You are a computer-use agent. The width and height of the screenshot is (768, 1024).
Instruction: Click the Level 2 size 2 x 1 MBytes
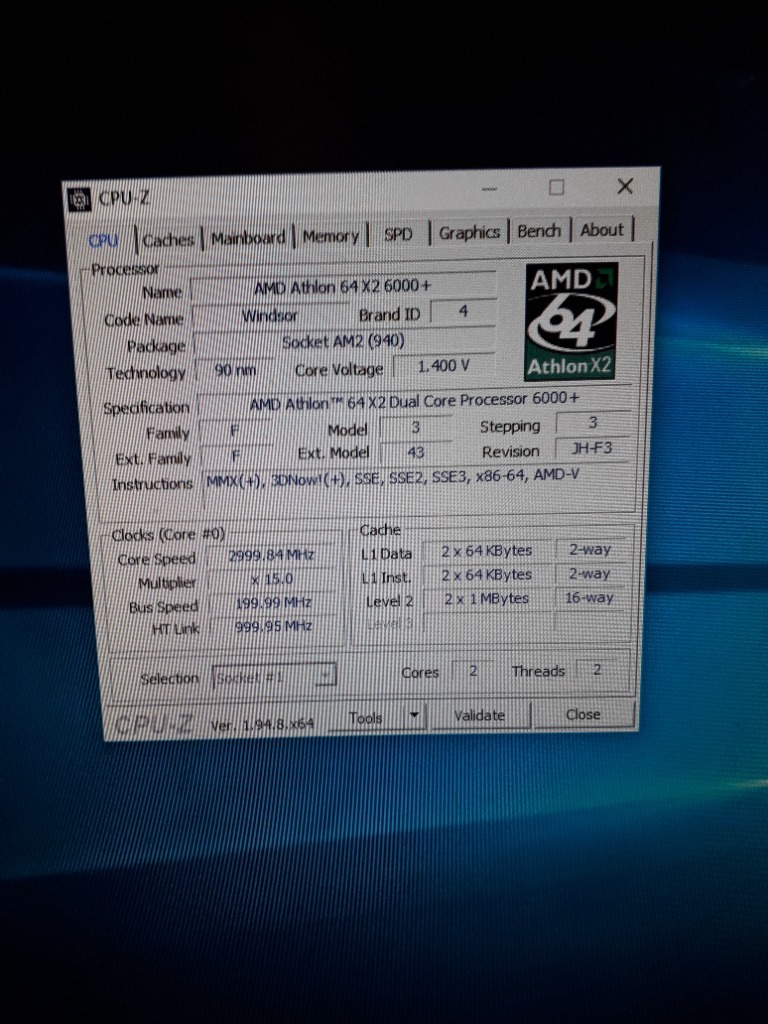tap(487, 599)
